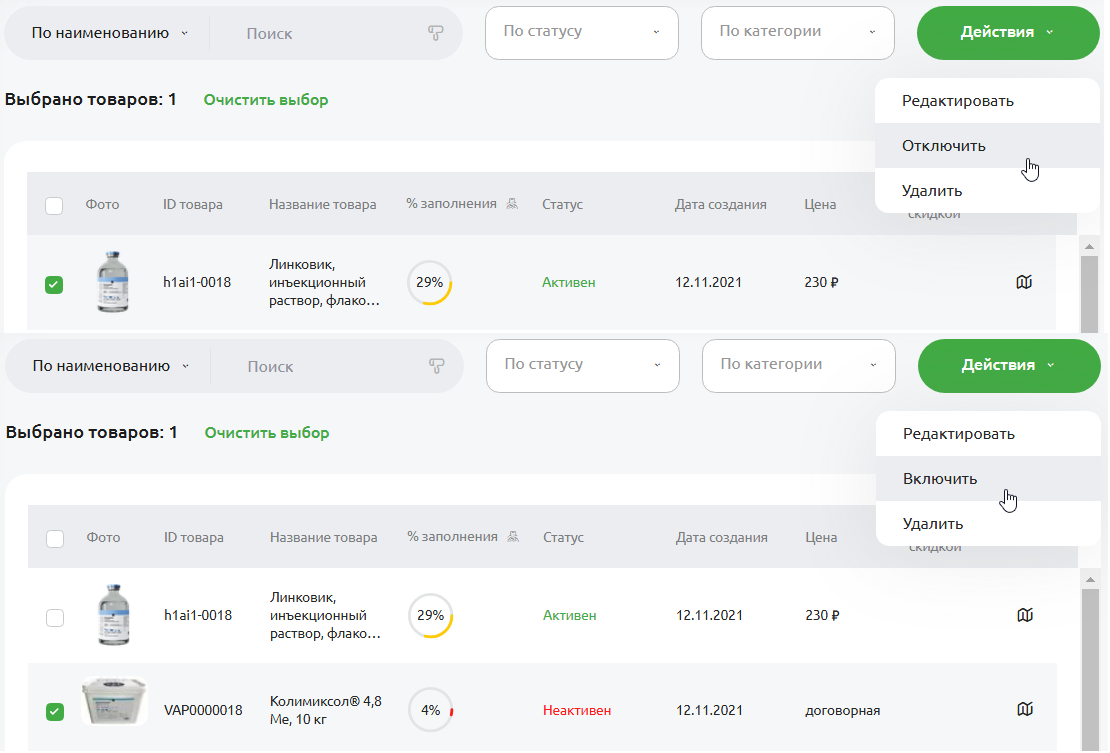Toggle select-all checkbox in lower table header
The width and height of the screenshot is (1110, 753).
[x=55, y=539]
